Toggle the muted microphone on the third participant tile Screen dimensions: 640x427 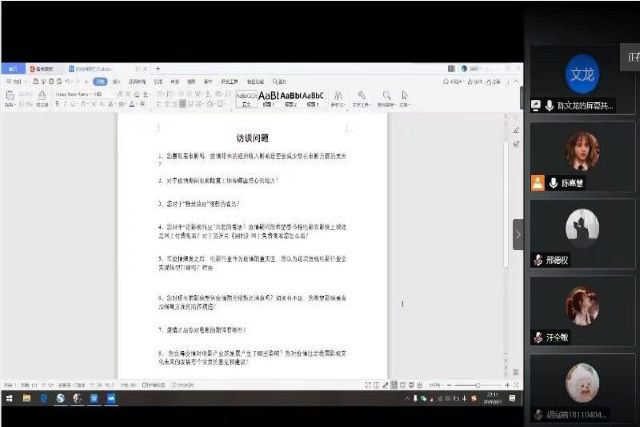[538, 260]
